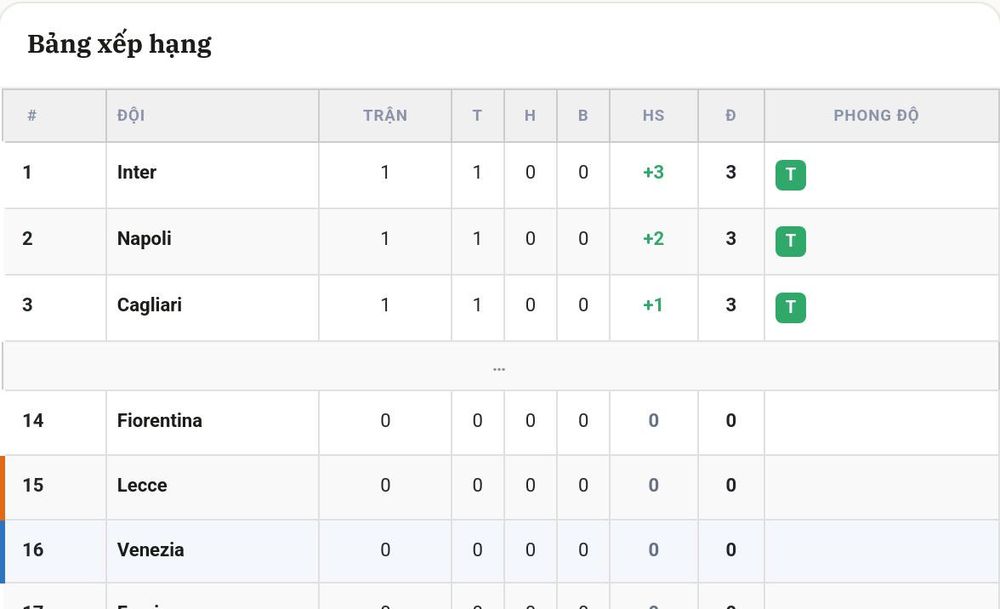
Task: Click the Bảng xếp hạng heading
Action: pos(119,45)
